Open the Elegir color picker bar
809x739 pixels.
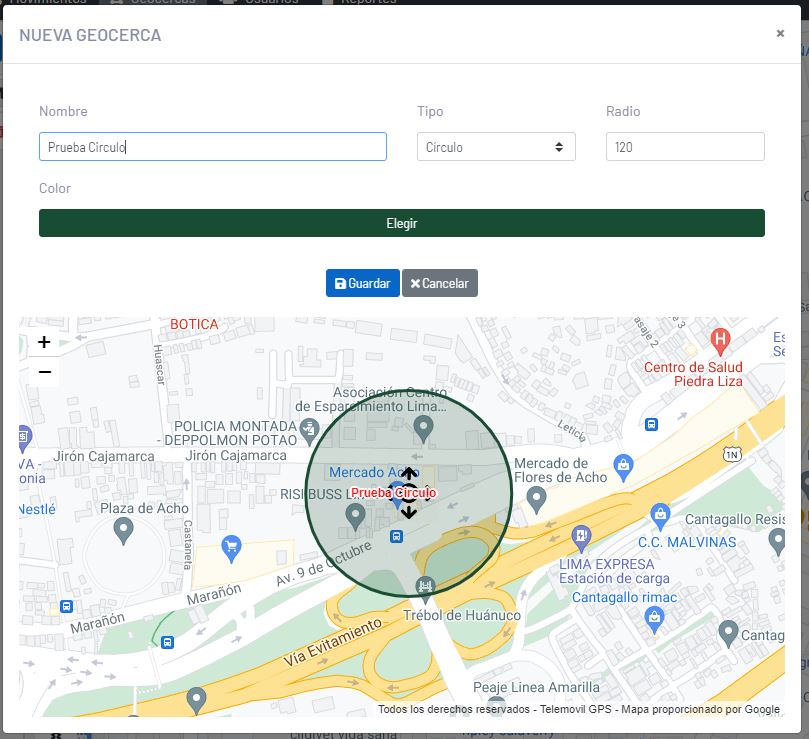[x=402, y=223]
